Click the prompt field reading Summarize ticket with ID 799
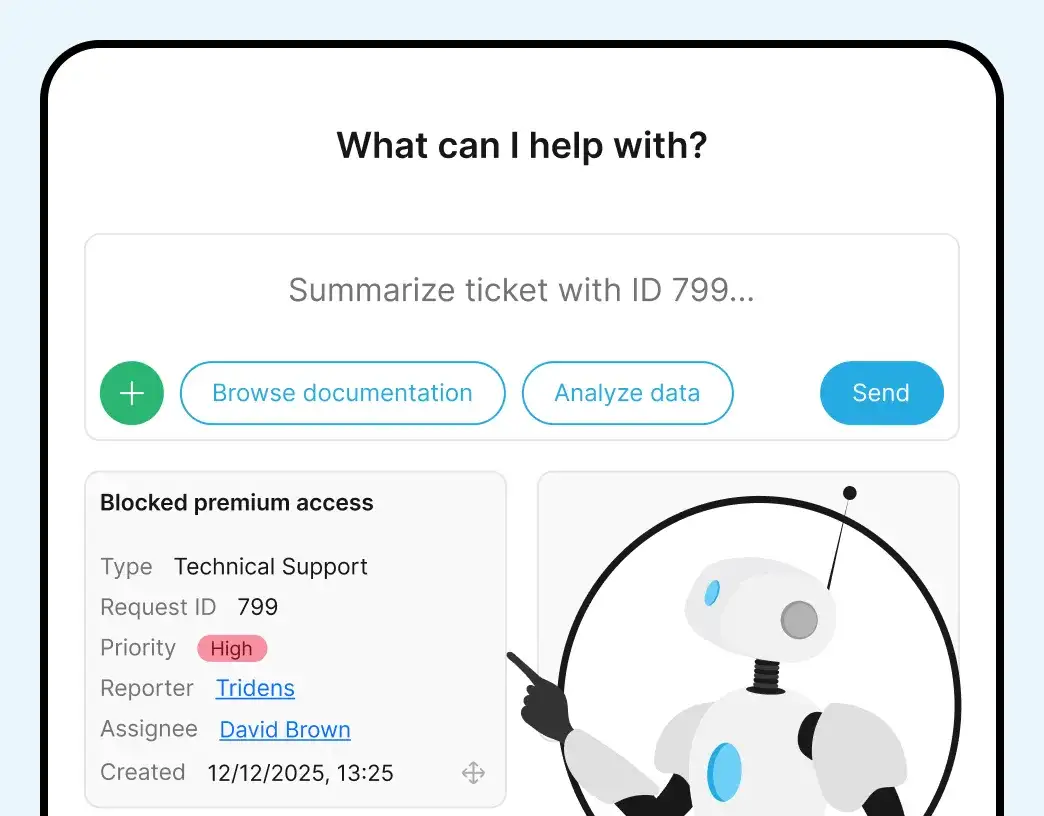This screenshot has width=1044, height=816. point(521,290)
